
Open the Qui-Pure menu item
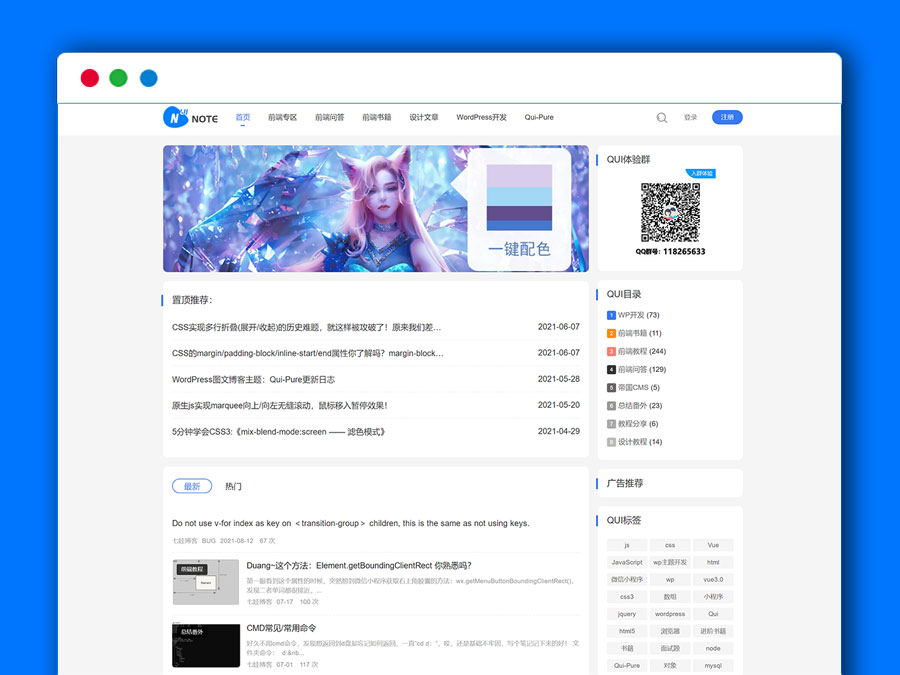pos(539,117)
